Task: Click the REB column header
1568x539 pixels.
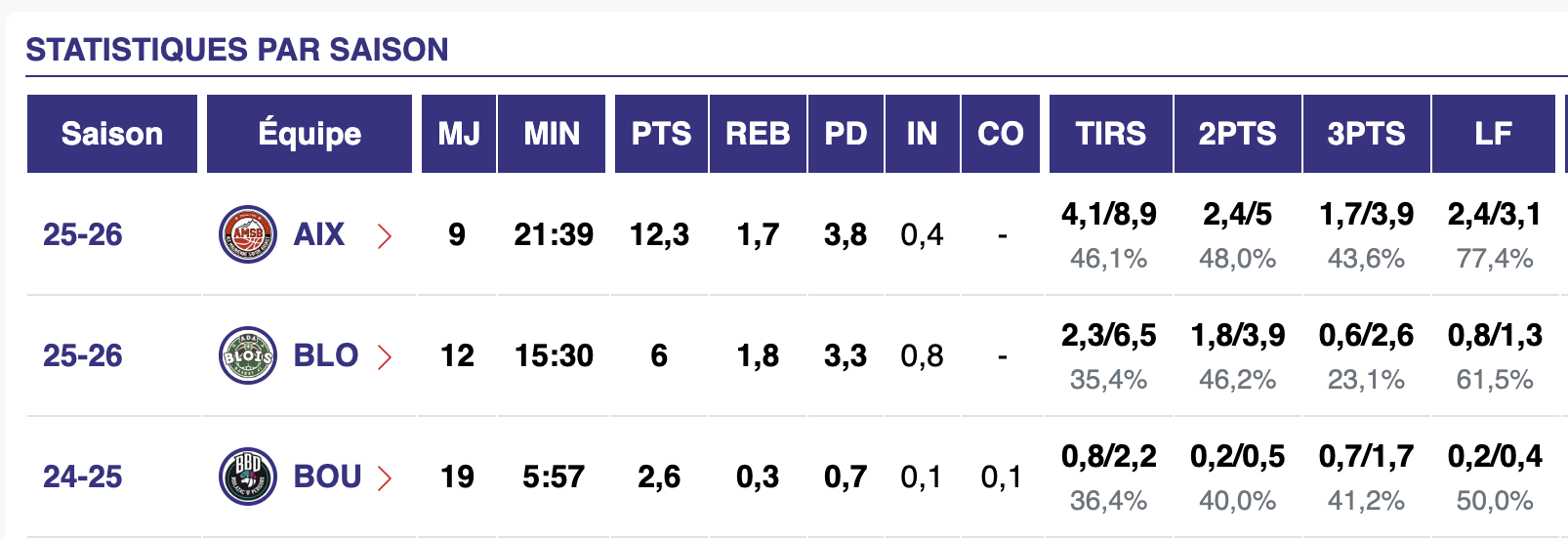Action: point(758,134)
